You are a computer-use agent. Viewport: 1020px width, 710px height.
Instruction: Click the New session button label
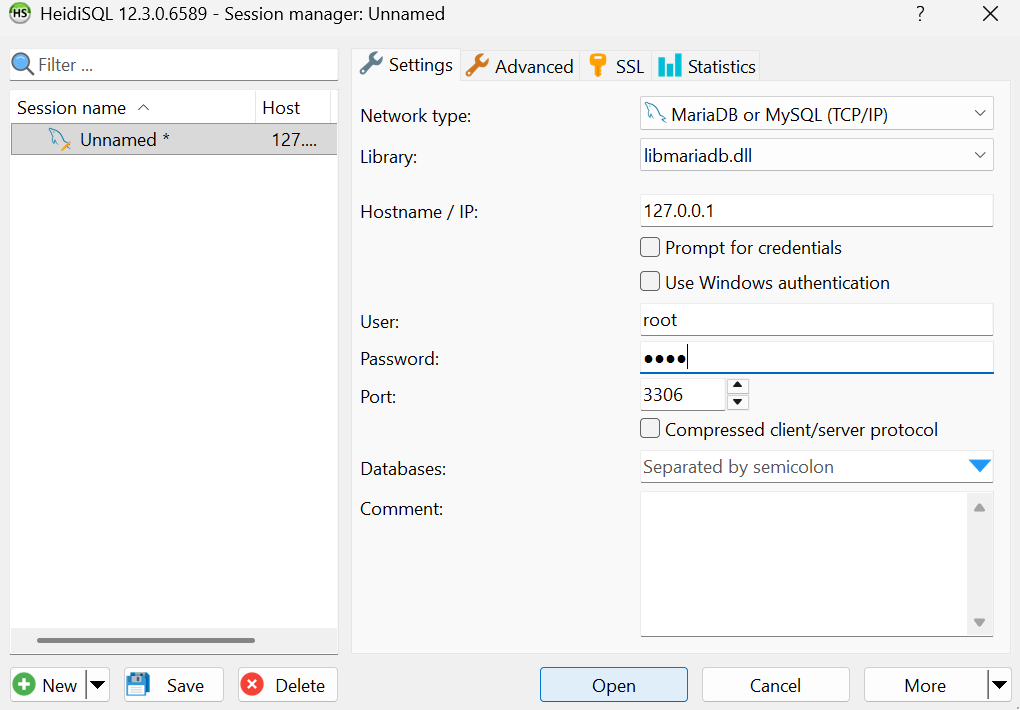[x=59, y=685]
